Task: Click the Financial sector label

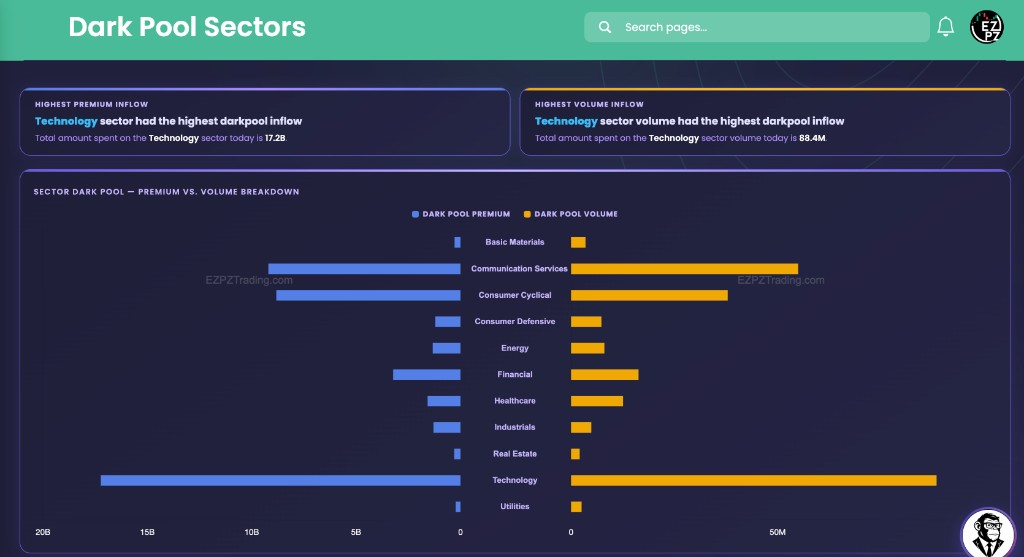Action: [x=515, y=375]
